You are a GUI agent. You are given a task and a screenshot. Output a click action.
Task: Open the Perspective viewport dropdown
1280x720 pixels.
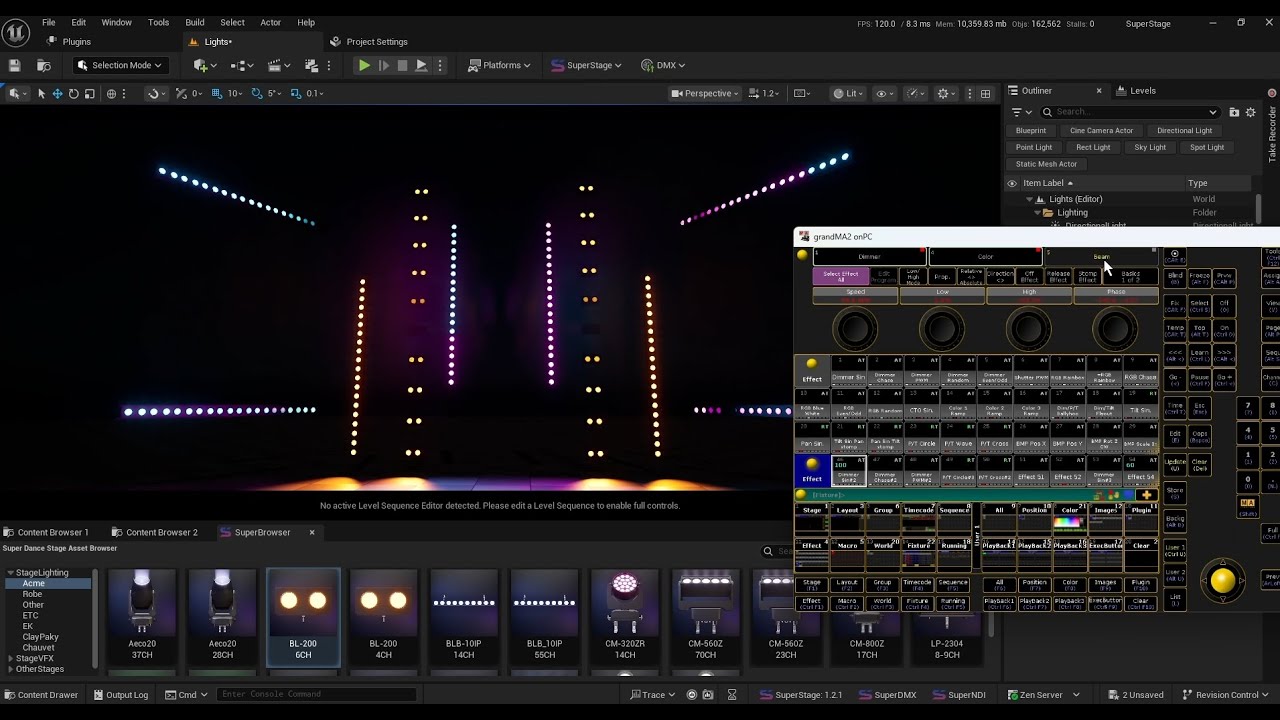705,93
